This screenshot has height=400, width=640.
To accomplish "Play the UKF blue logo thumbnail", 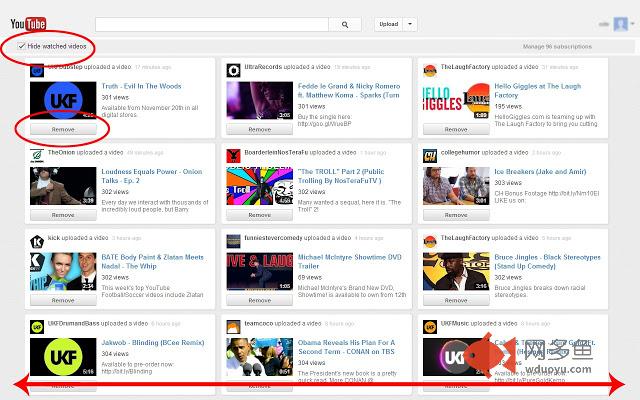I will (63, 100).
